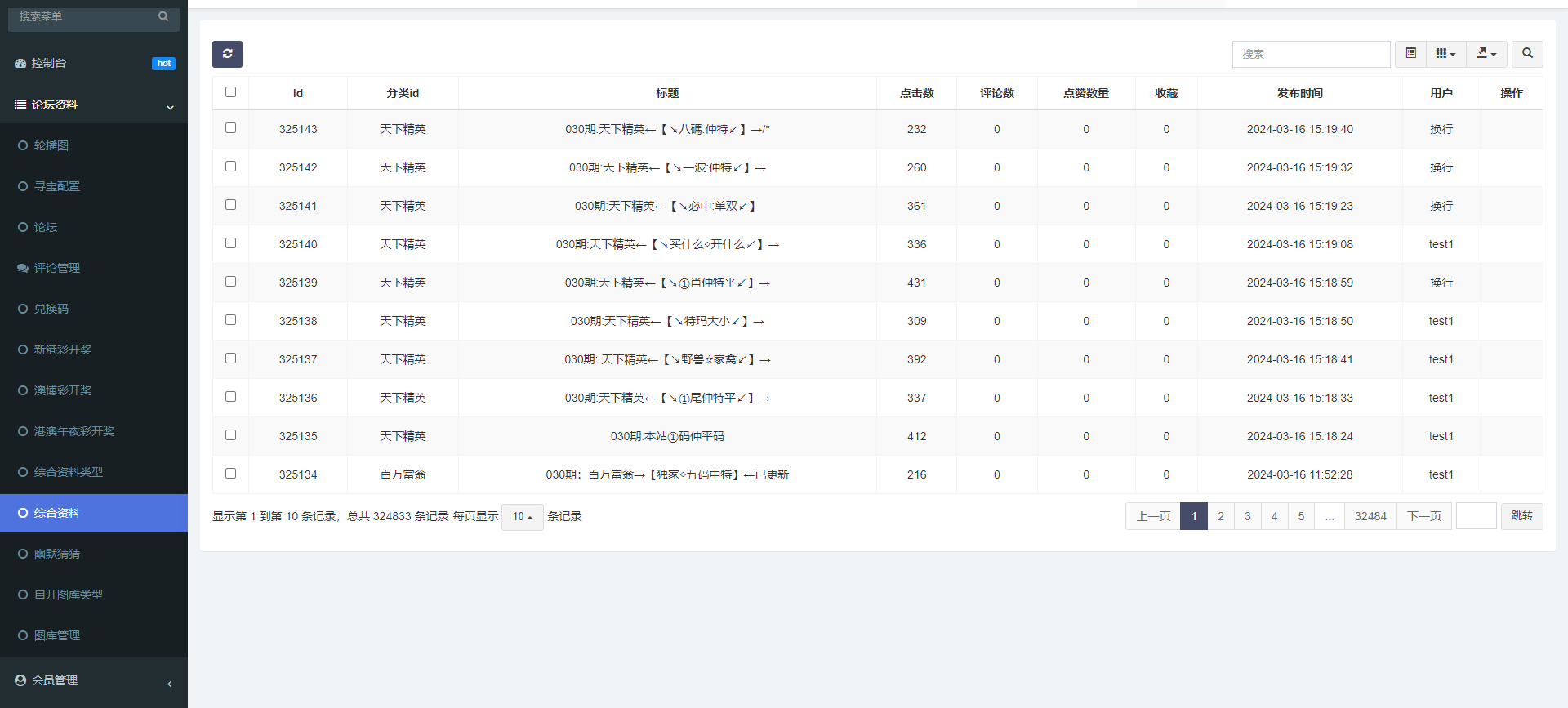Open 论坛 in the sidebar
The width and height of the screenshot is (1568, 708).
94,227
